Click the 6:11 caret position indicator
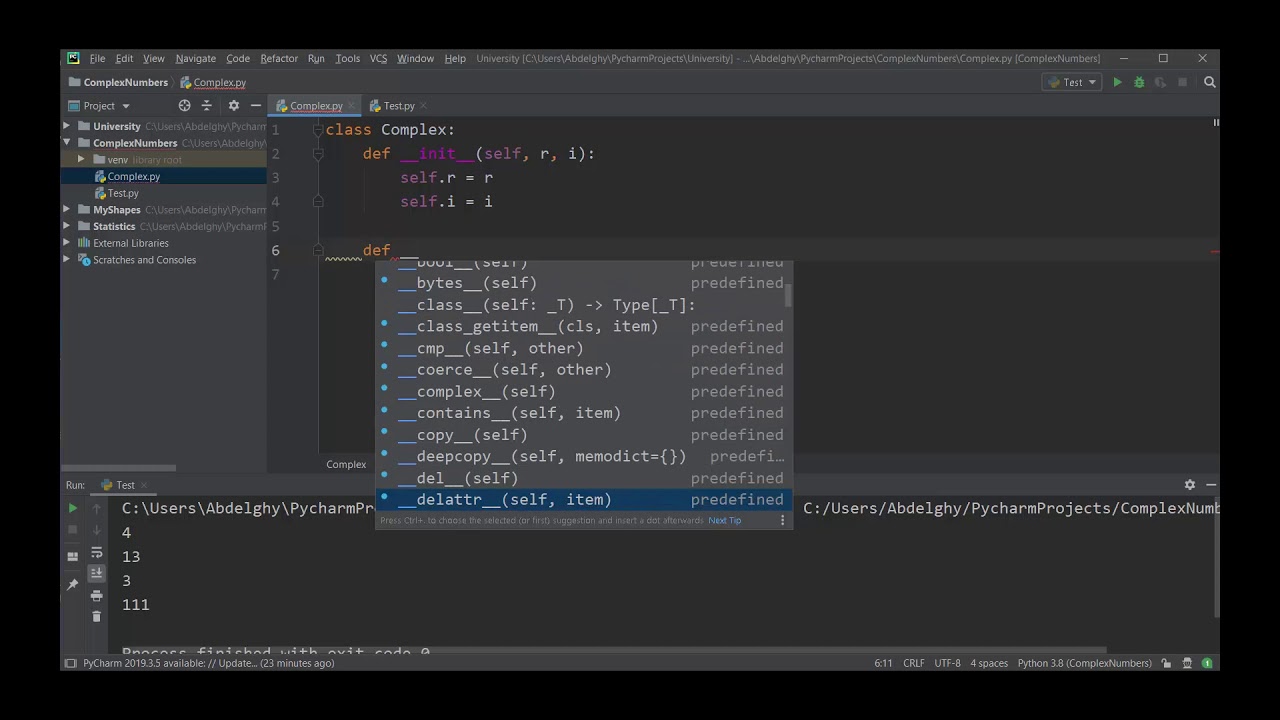Image resolution: width=1280 pixels, height=720 pixels. (x=883, y=663)
